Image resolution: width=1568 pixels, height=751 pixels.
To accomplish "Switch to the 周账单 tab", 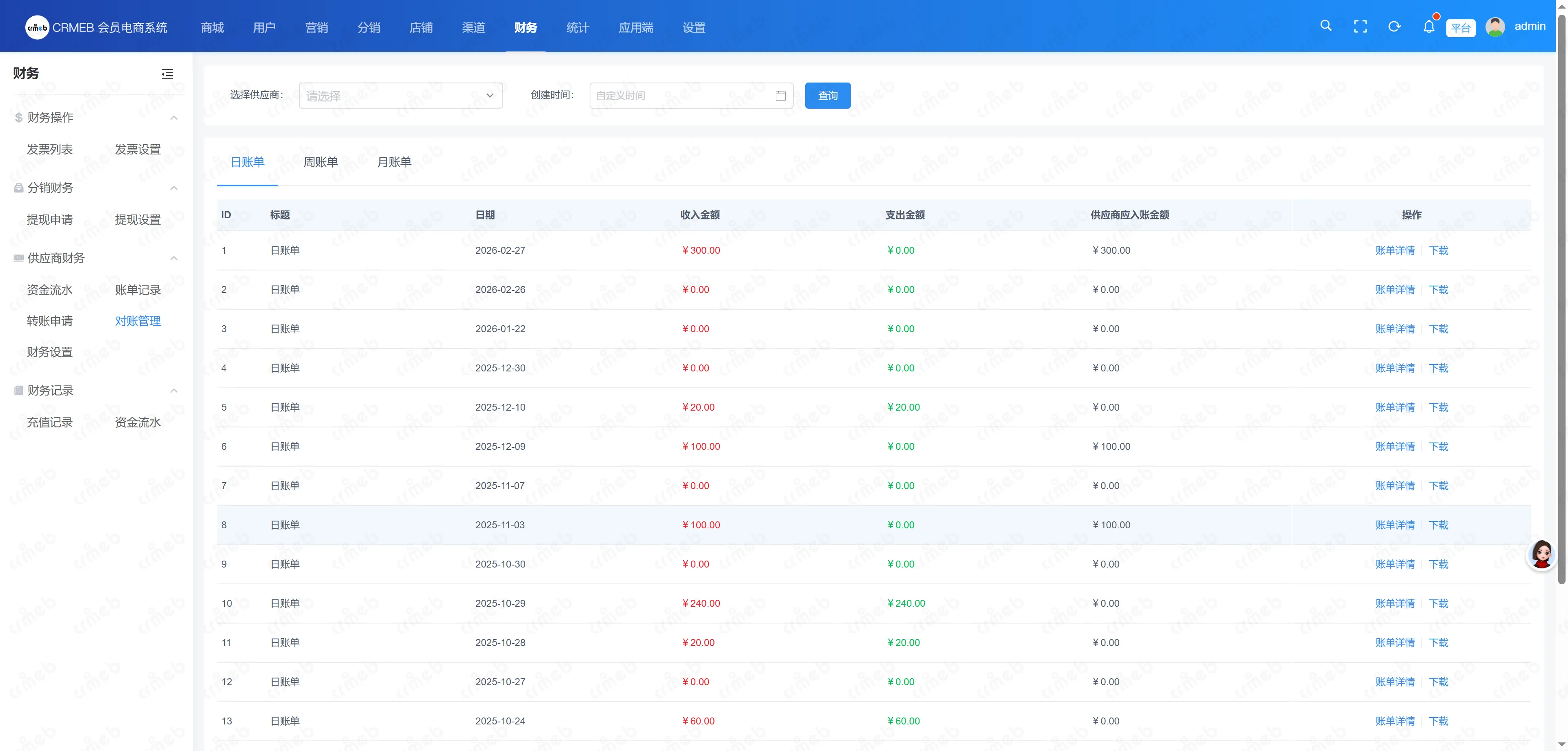I will [x=321, y=162].
